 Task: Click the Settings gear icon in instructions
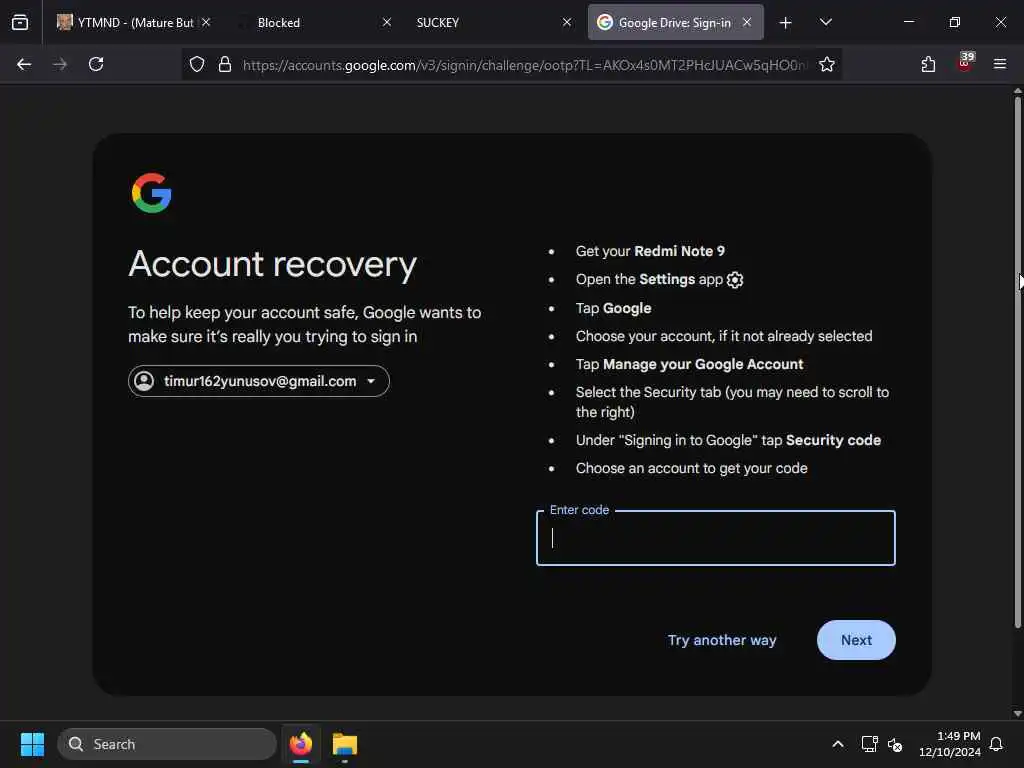[735, 280]
